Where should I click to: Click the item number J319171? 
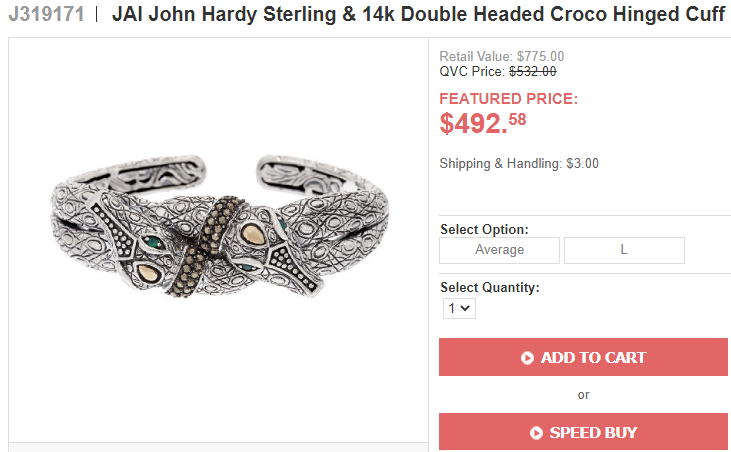click(44, 16)
